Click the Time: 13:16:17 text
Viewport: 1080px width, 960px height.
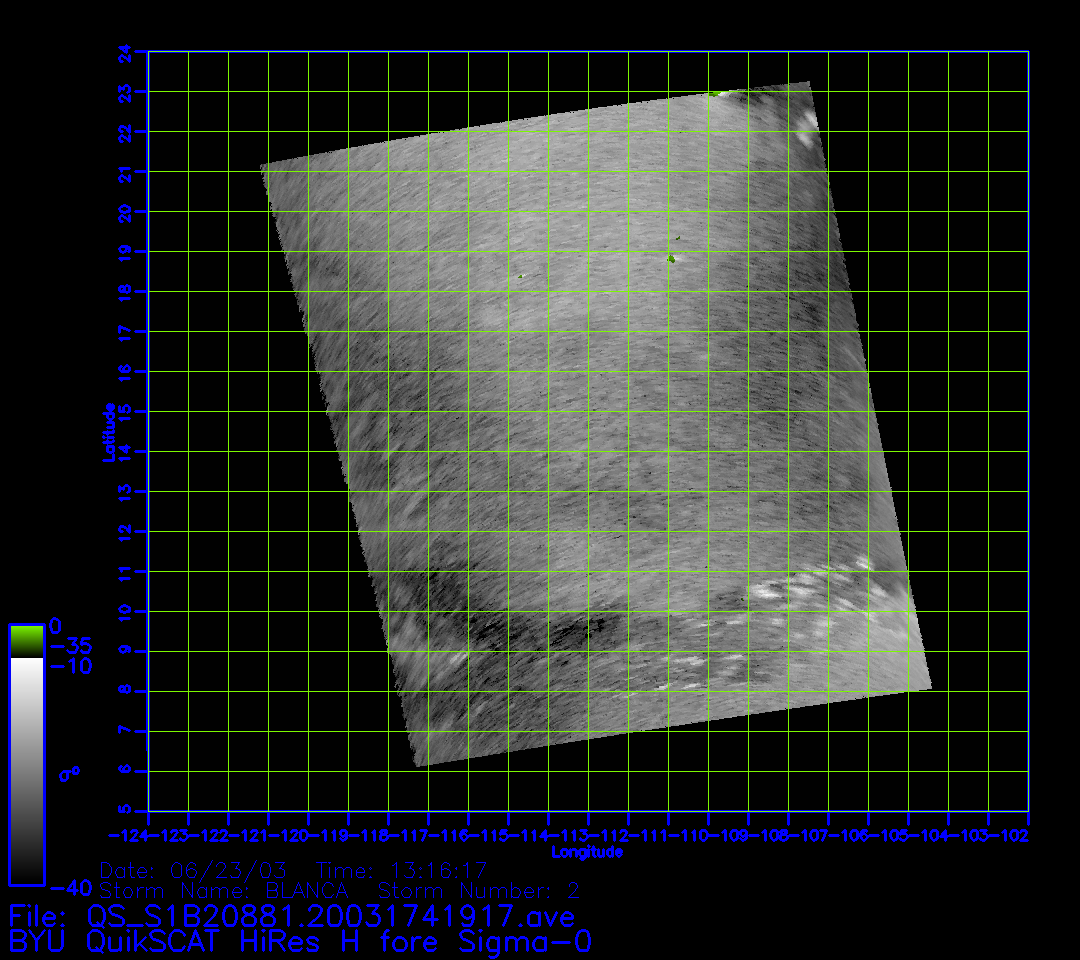(x=401, y=870)
